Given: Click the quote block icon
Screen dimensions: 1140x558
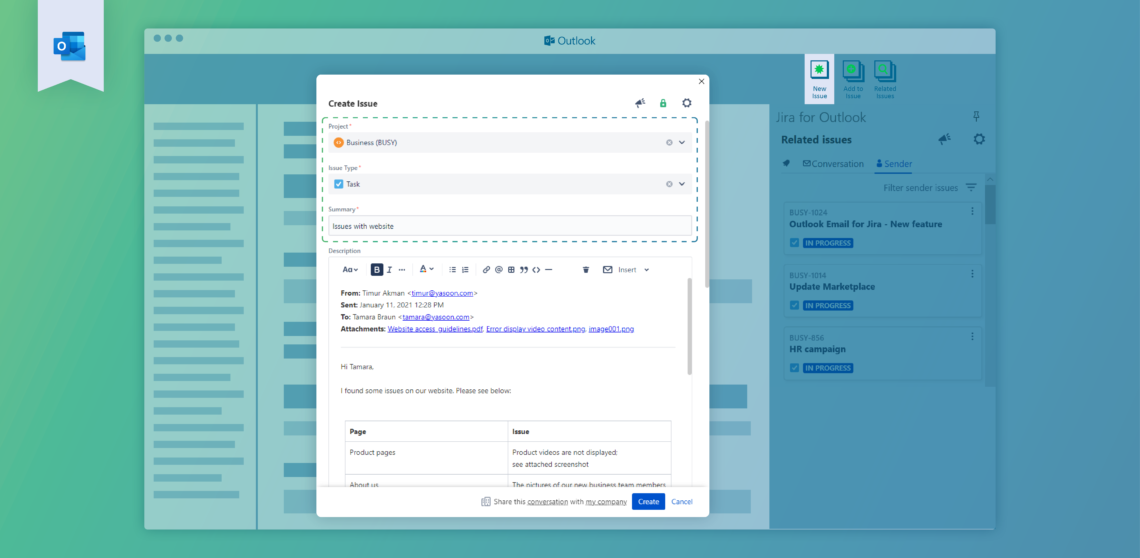Looking at the screenshot, I should tap(523, 270).
